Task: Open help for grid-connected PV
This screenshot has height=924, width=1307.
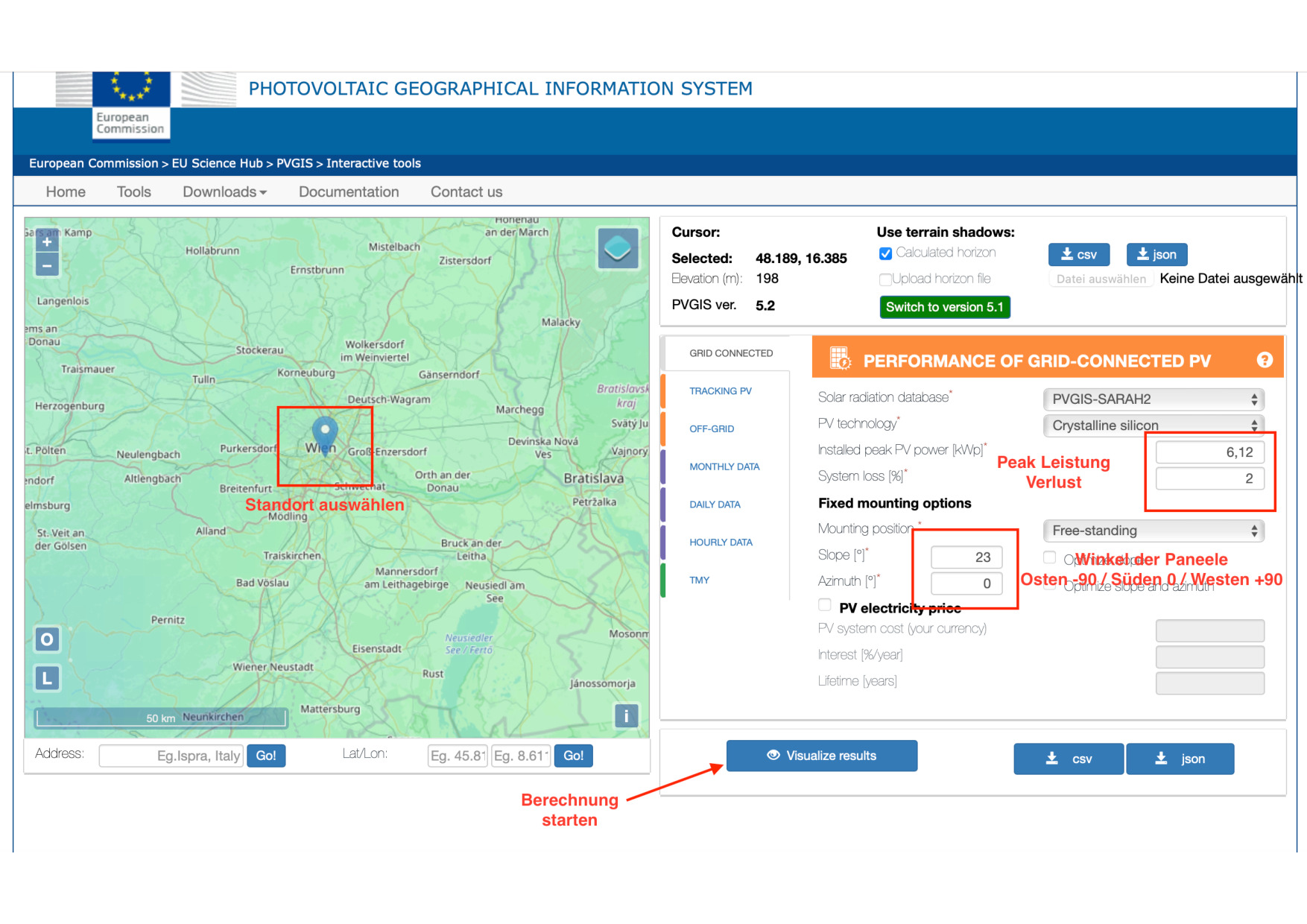Action: pos(1265,361)
